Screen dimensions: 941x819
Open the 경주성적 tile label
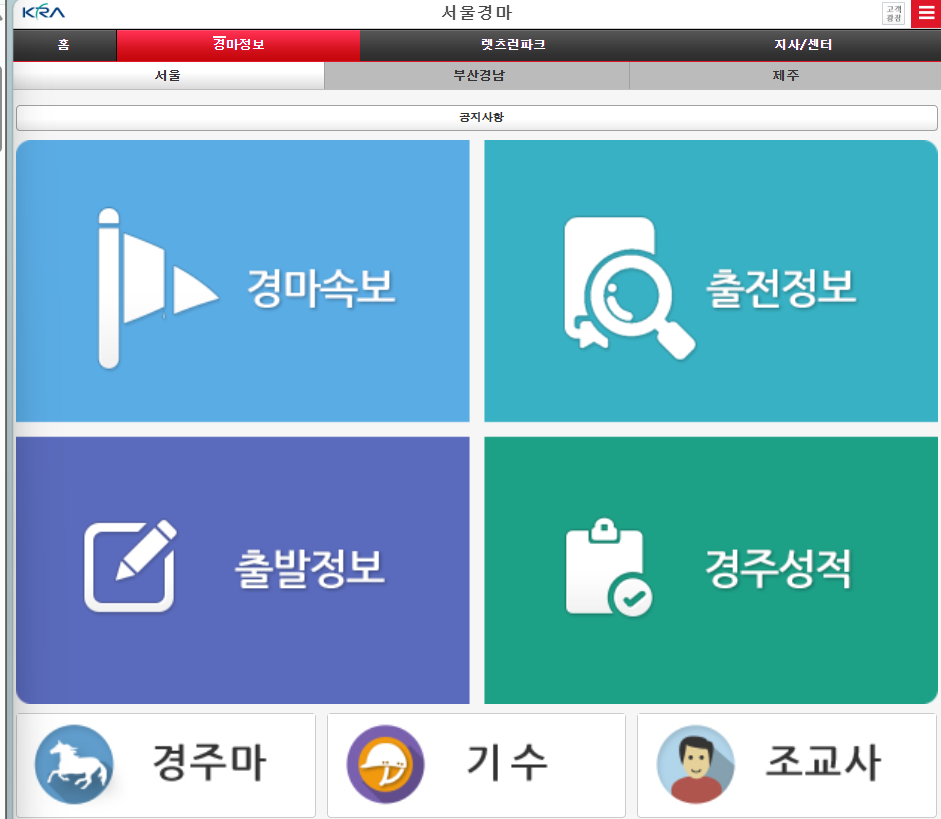click(778, 568)
